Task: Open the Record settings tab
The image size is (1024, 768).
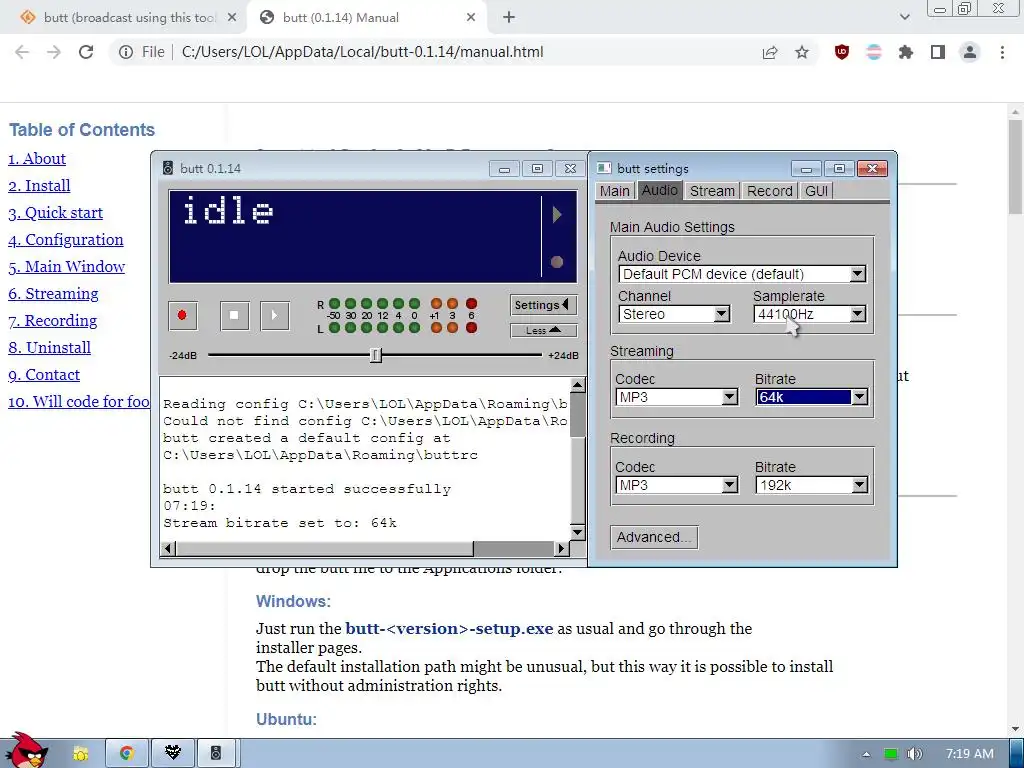Action: (770, 191)
